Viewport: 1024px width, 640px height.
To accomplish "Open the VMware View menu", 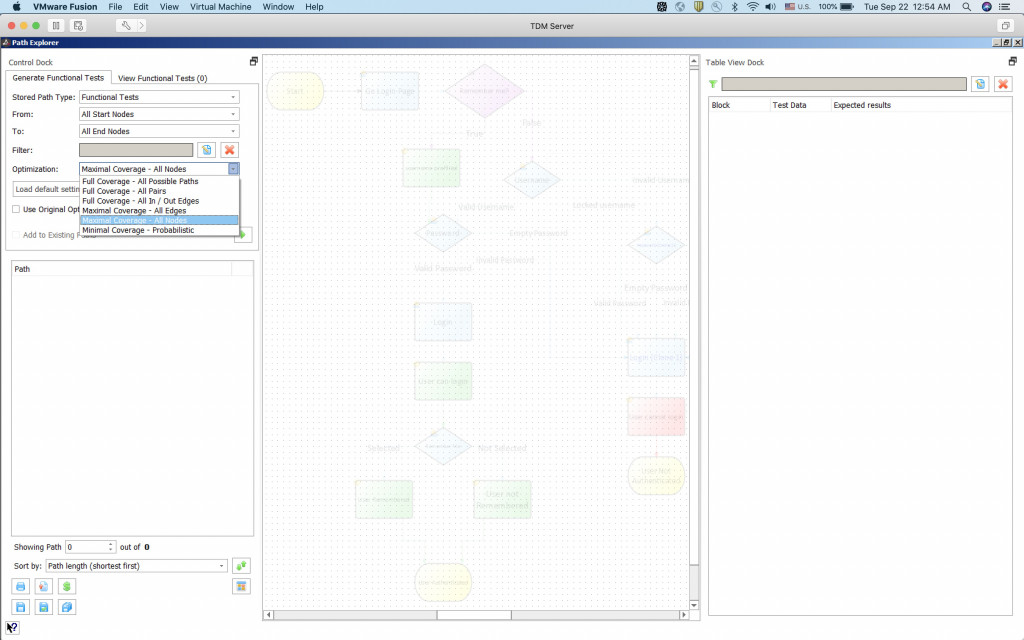I will click(x=169, y=7).
